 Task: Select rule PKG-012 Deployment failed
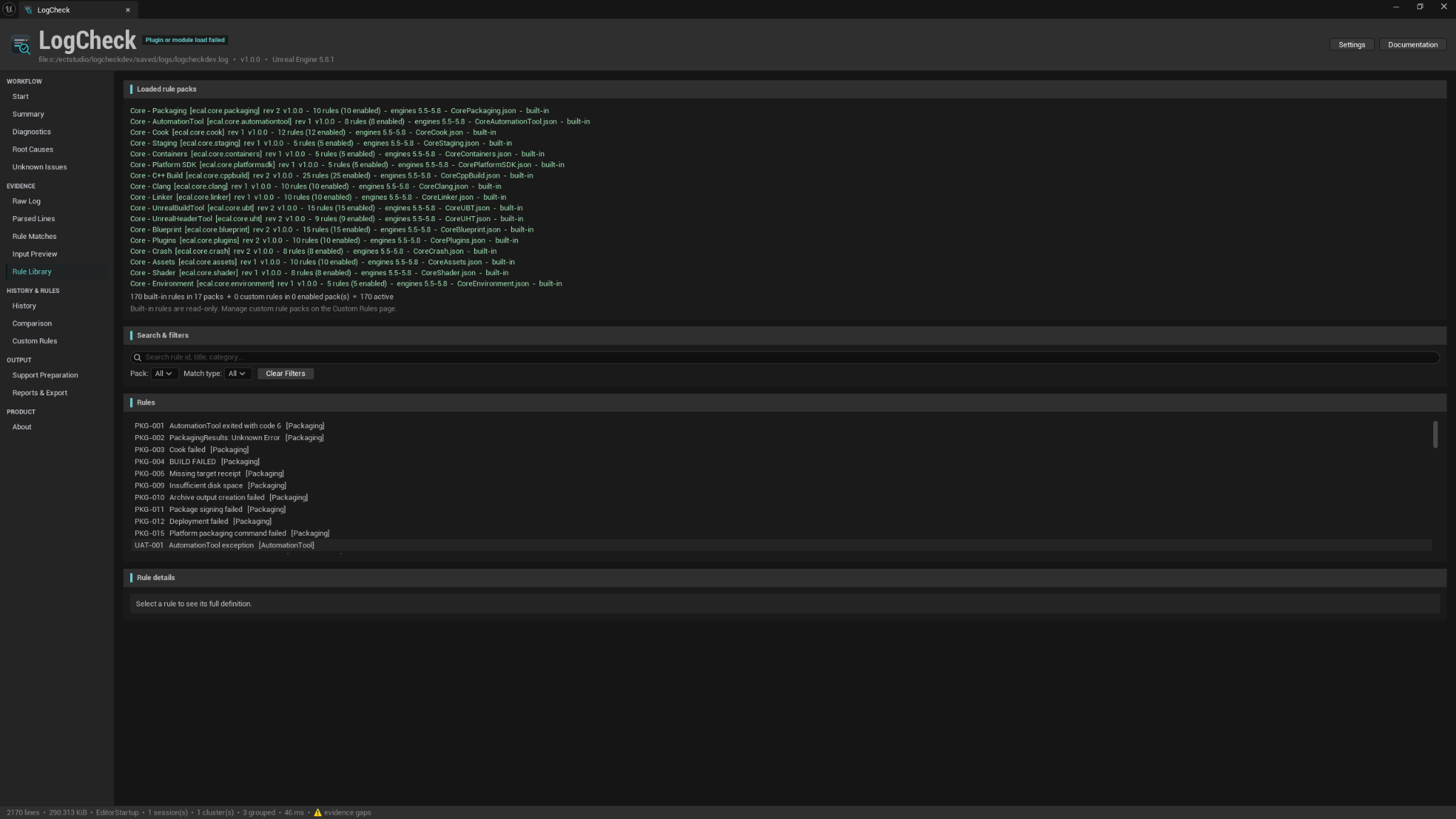tap(781, 522)
